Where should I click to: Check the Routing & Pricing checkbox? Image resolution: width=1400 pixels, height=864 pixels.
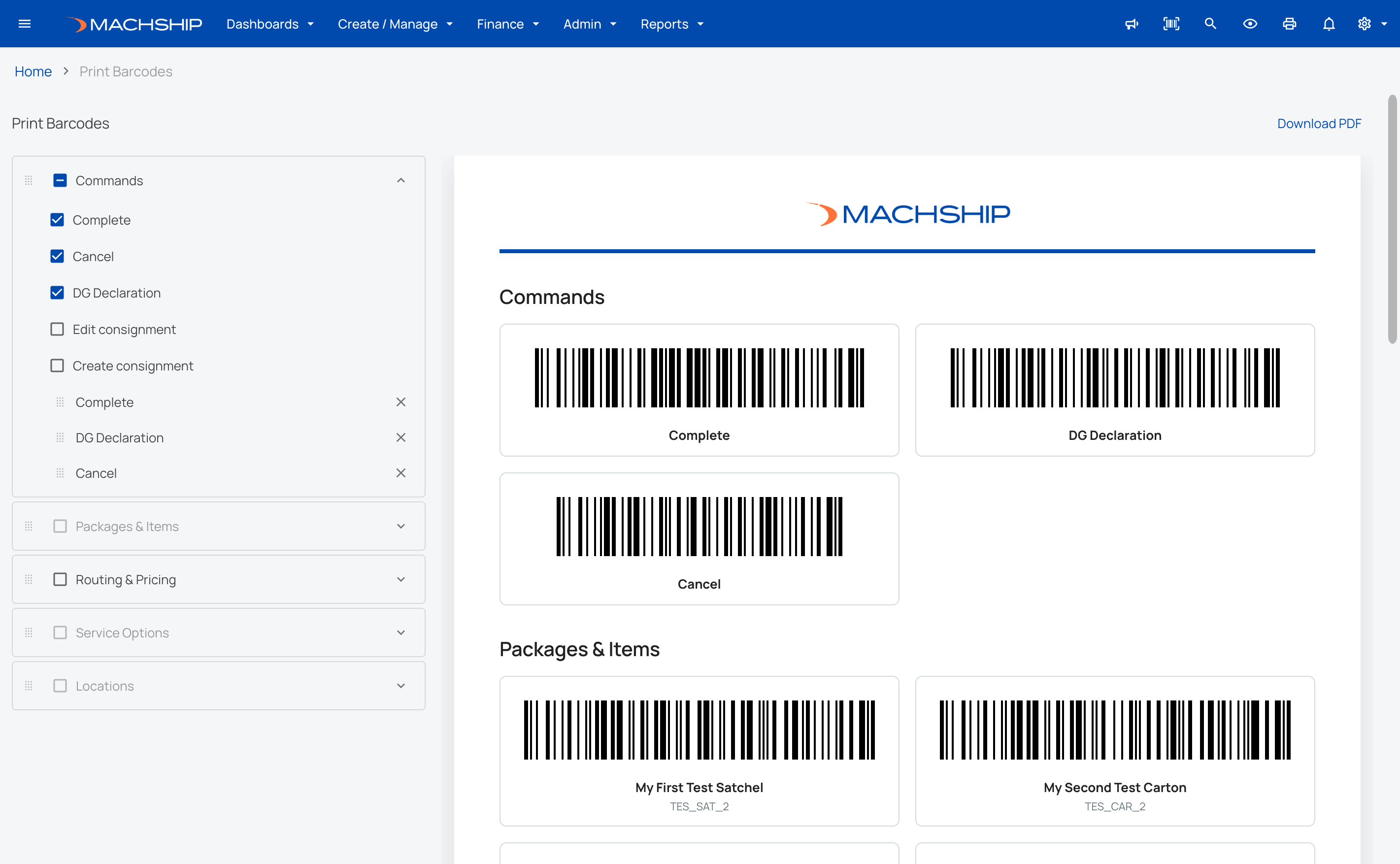point(60,579)
